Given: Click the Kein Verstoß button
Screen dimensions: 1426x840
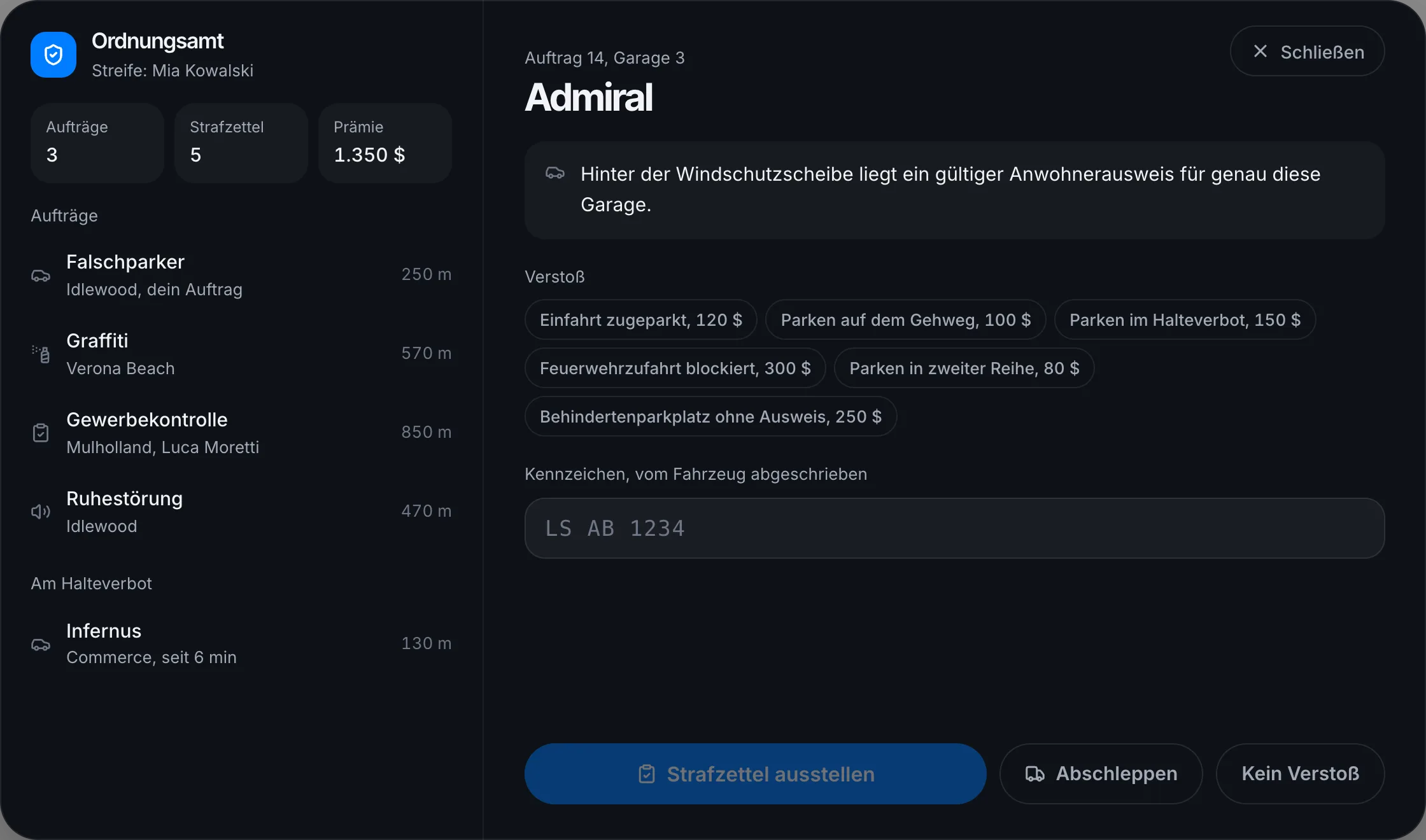Looking at the screenshot, I should click(1301, 774).
